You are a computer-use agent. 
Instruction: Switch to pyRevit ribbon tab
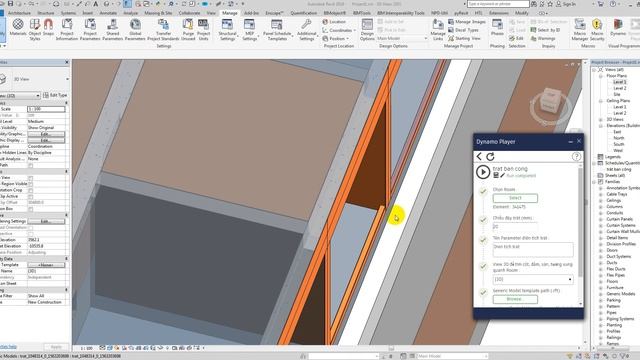click(x=461, y=13)
